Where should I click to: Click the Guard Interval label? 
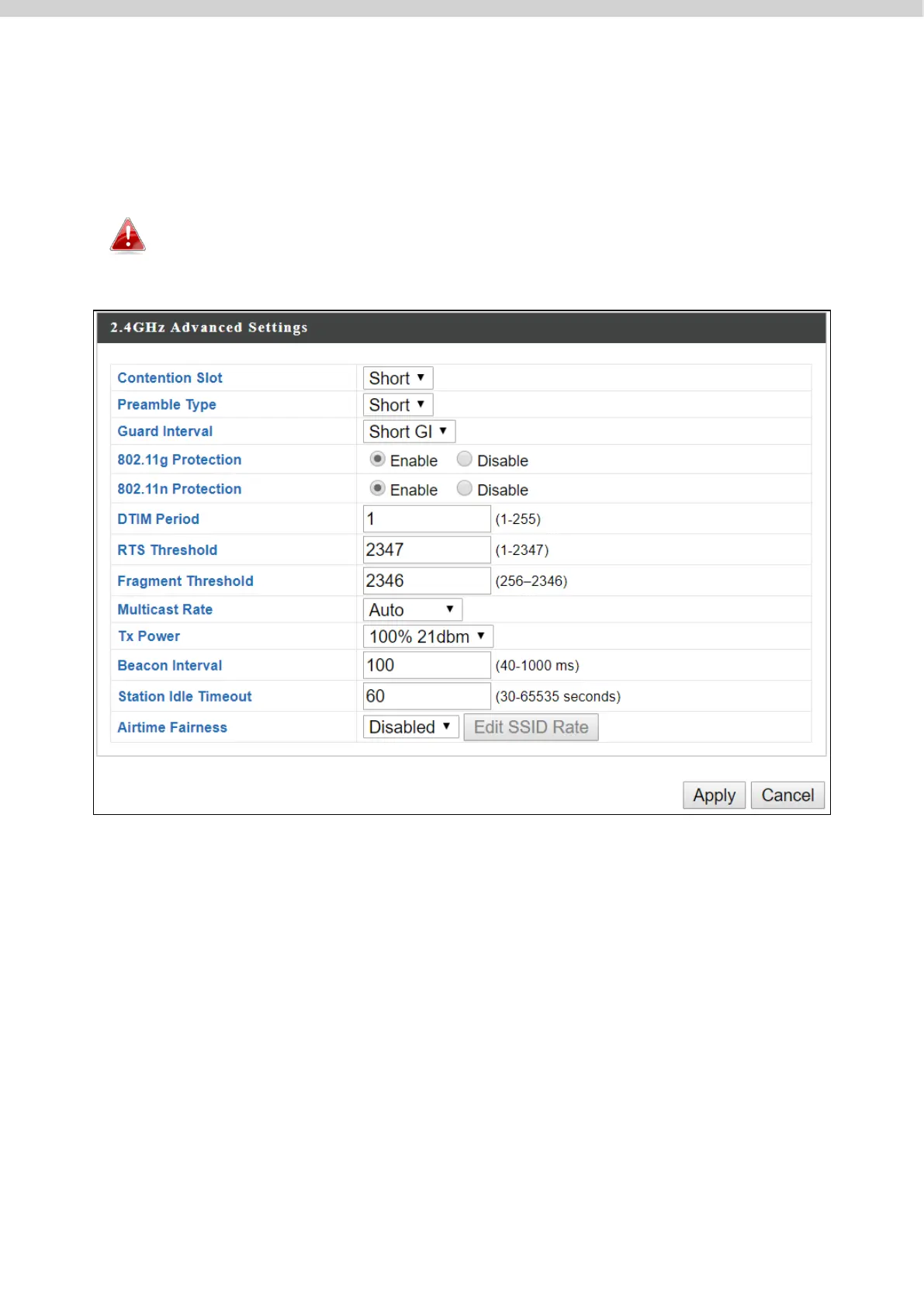point(165,431)
